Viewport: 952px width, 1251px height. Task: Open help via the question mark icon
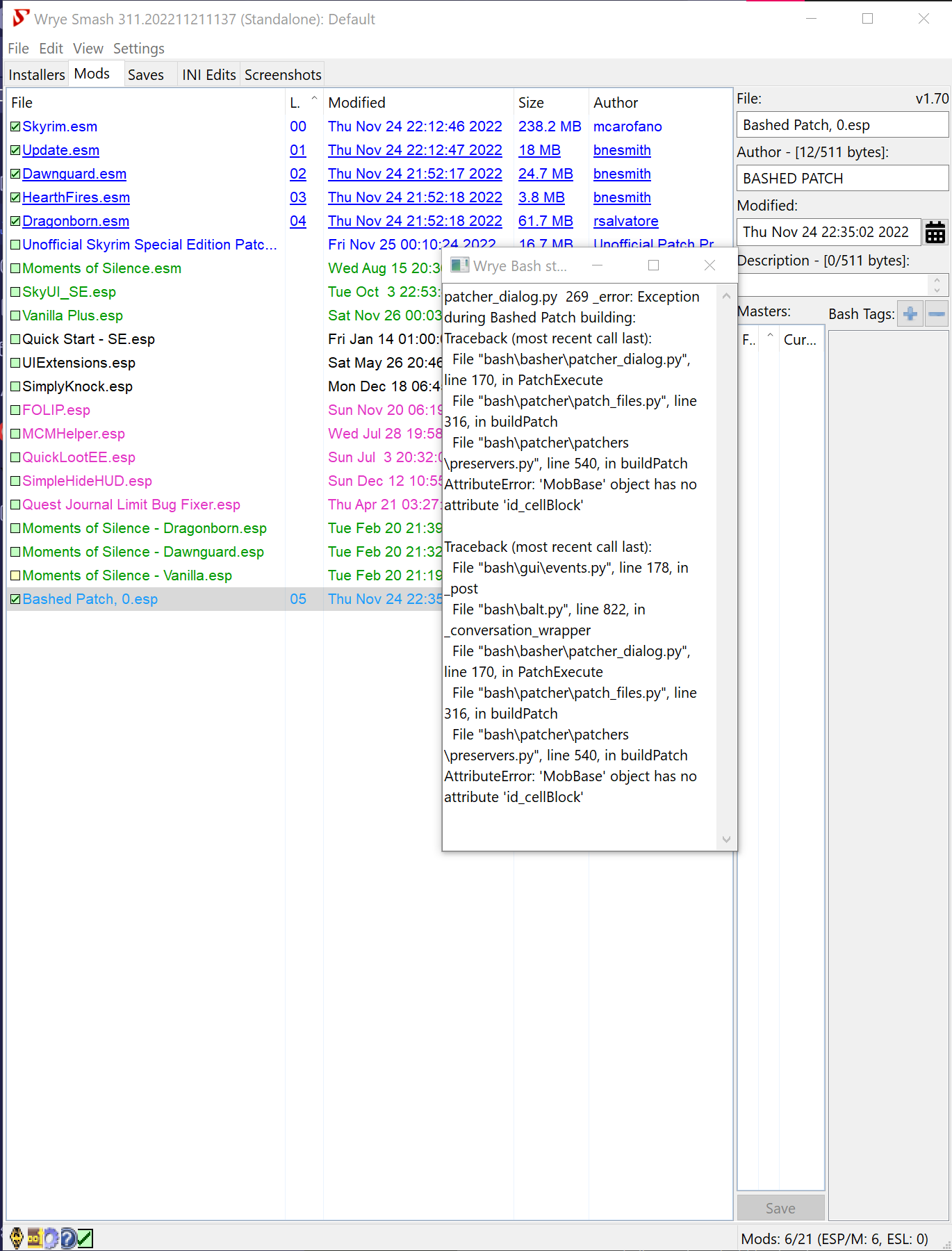coord(68,1238)
